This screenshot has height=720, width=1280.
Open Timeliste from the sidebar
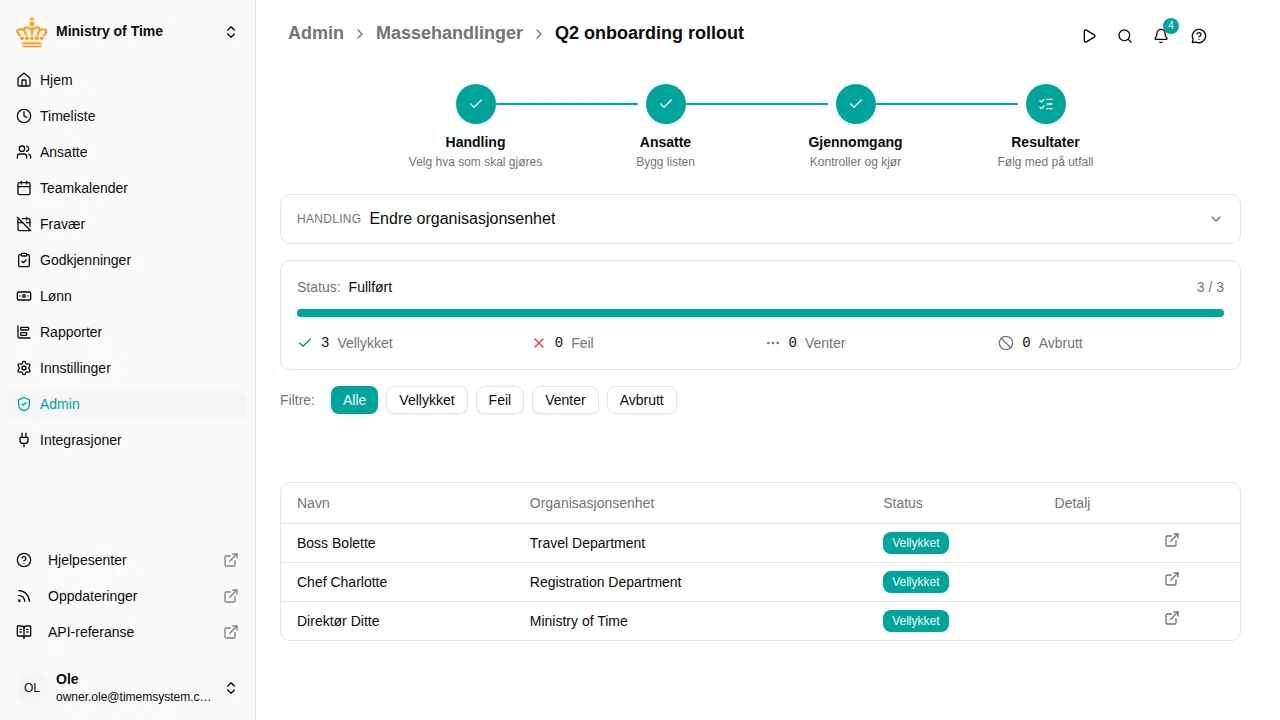coord(127,116)
